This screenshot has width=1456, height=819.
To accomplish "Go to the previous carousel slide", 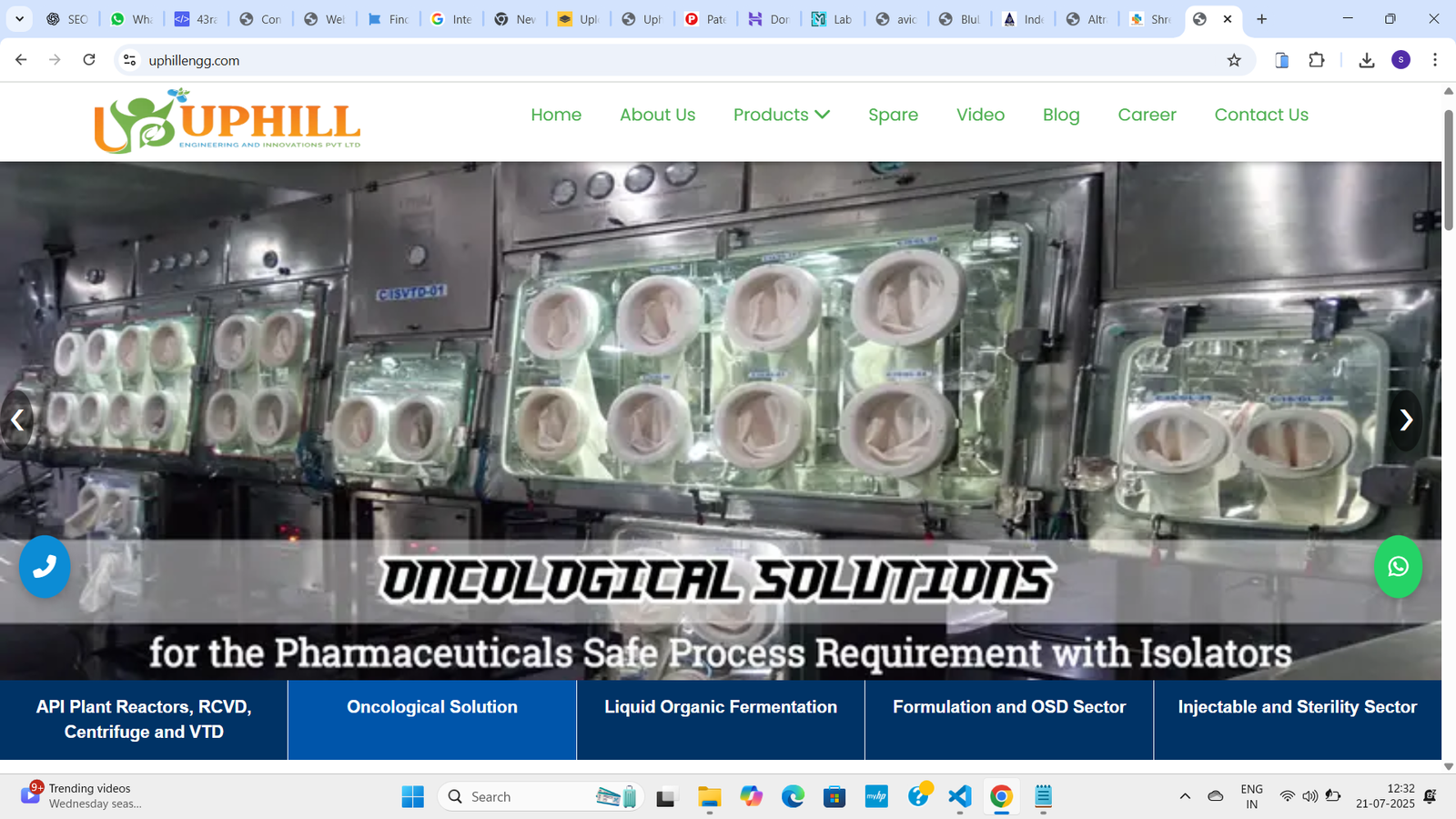I will [x=17, y=420].
